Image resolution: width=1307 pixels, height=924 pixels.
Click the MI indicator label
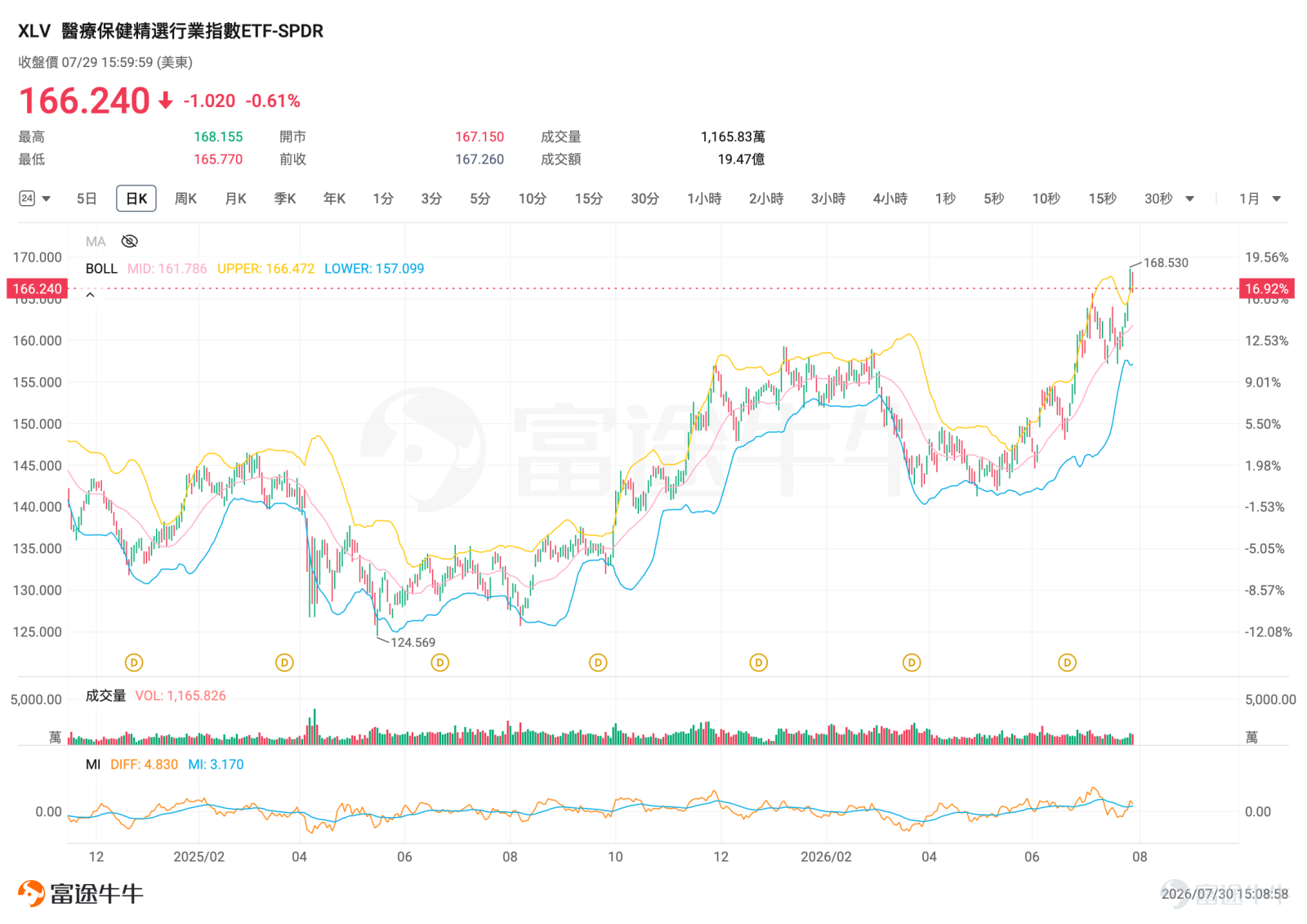click(93, 765)
